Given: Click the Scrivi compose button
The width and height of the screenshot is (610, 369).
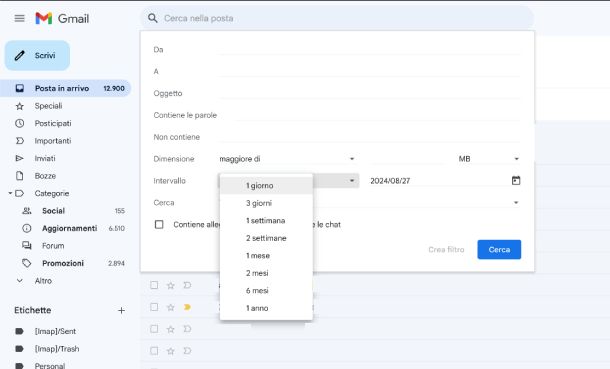Looking at the screenshot, I should [x=37, y=56].
